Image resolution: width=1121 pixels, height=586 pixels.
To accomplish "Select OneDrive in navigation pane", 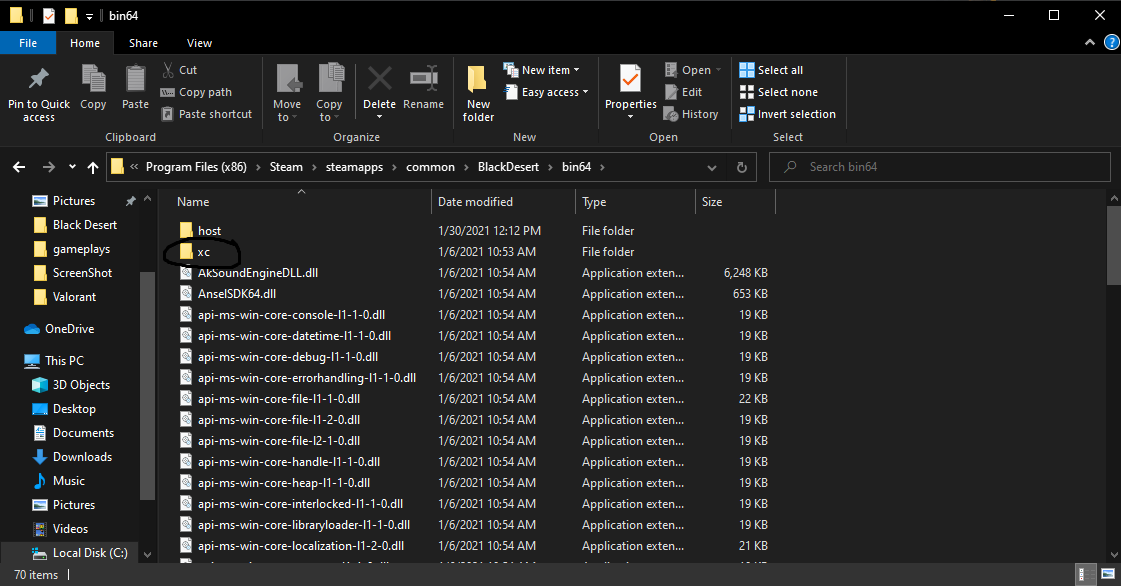I will click(69, 329).
